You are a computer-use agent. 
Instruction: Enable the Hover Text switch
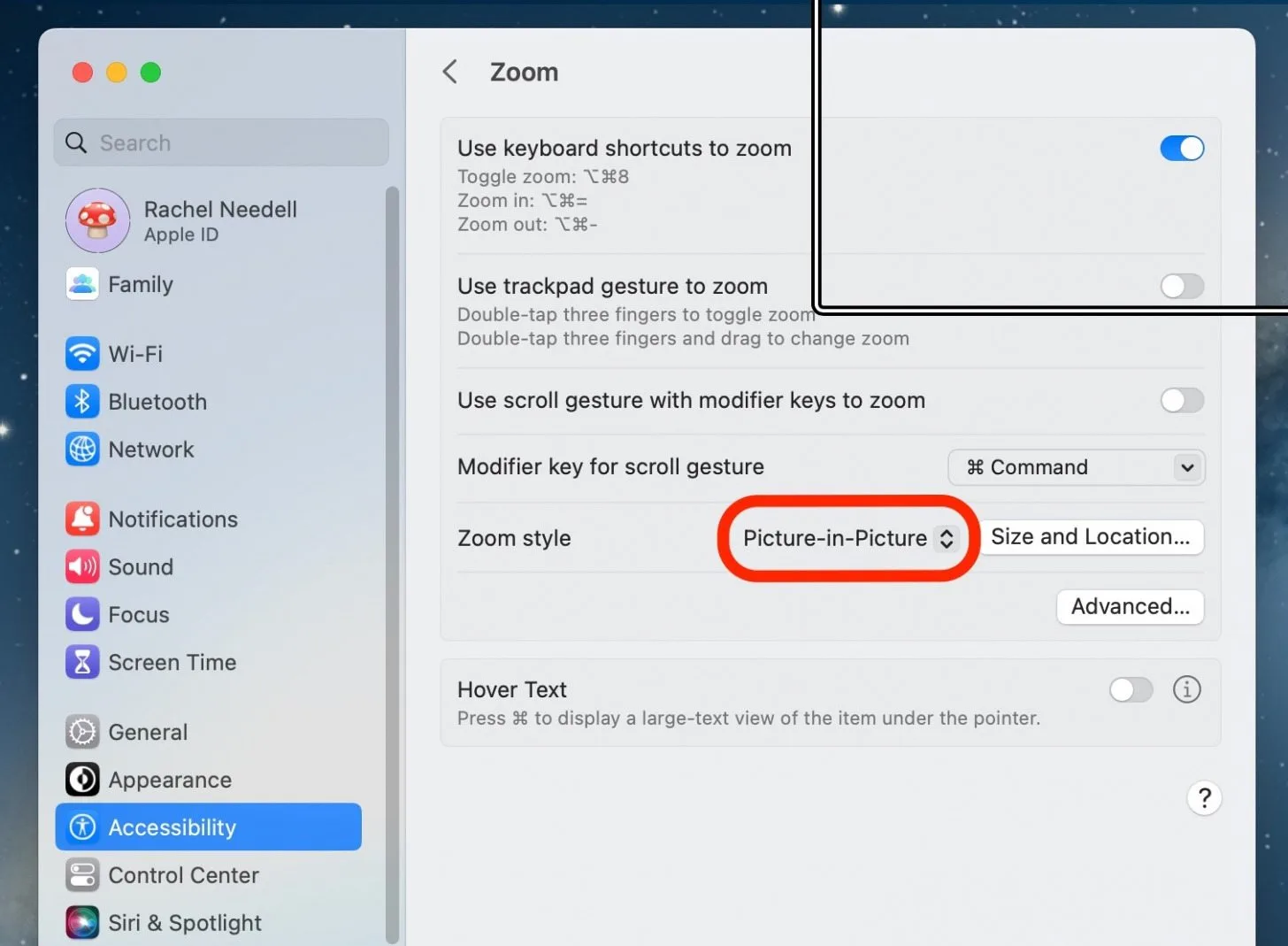1131,690
